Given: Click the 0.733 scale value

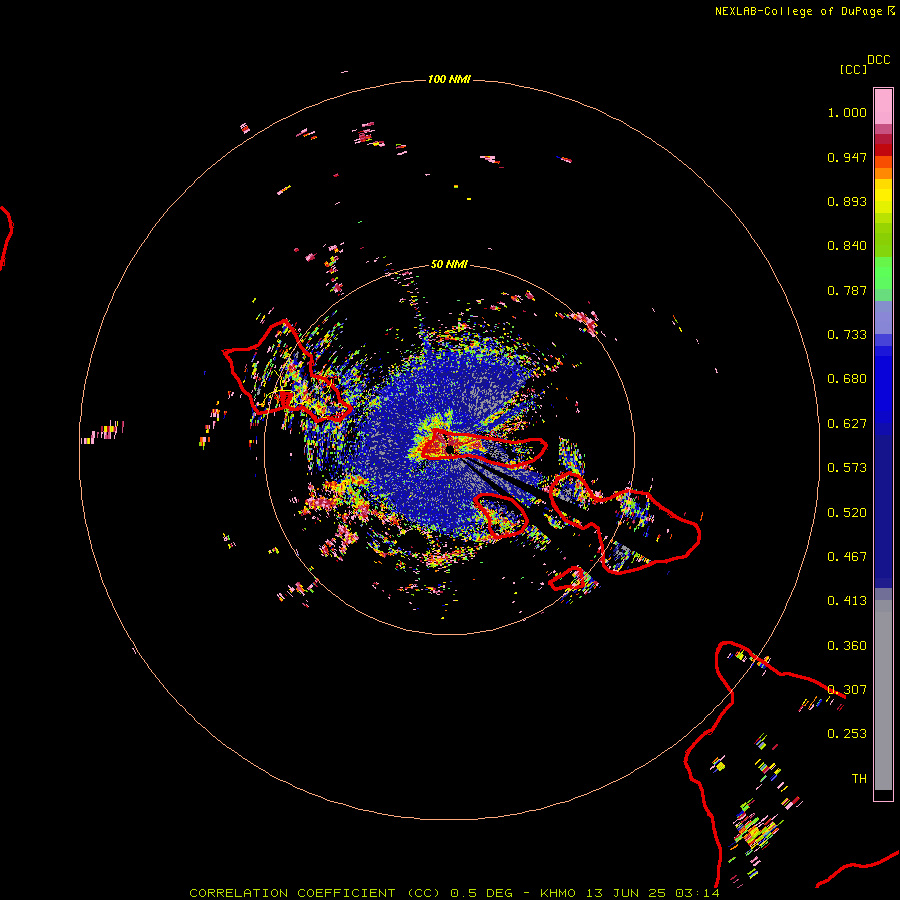Looking at the screenshot, I should pyautogui.click(x=847, y=335).
